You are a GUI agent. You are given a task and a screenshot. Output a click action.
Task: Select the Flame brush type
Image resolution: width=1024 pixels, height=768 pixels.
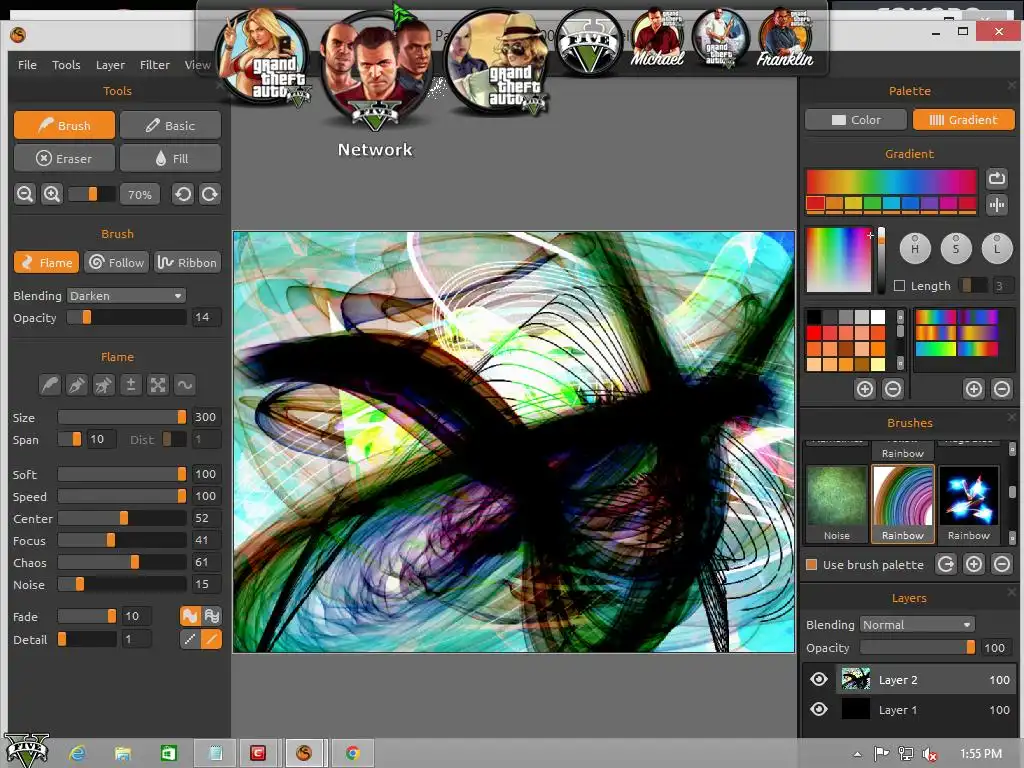(46, 263)
